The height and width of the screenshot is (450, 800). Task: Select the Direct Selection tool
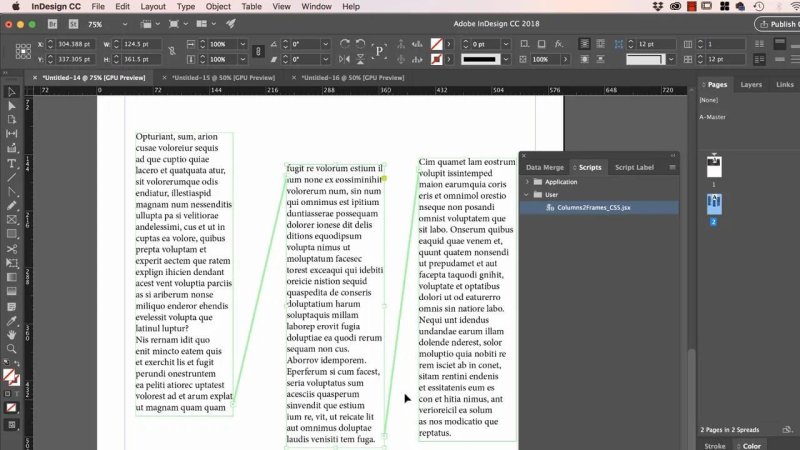pyautogui.click(x=11, y=106)
